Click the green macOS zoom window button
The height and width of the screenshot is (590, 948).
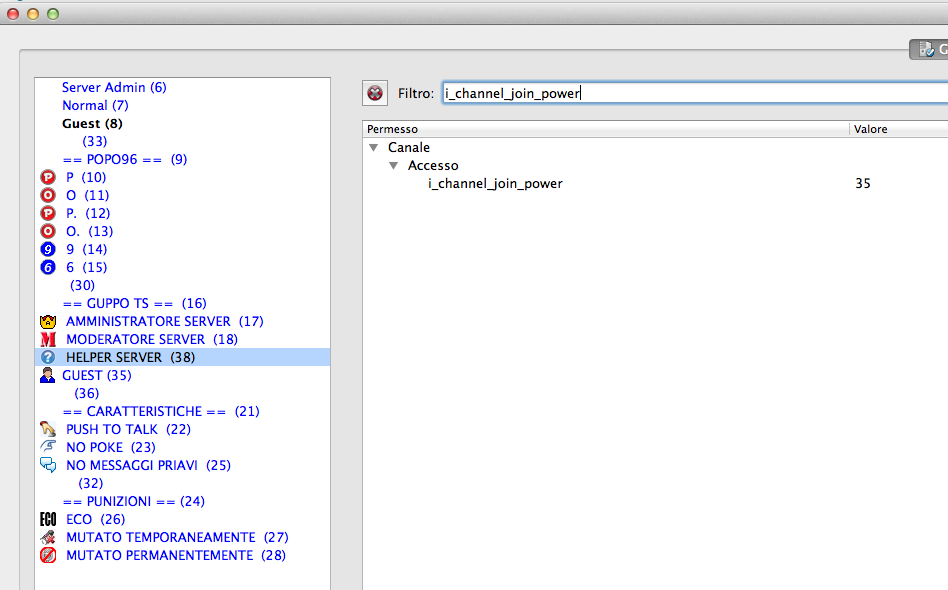point(53,14)
